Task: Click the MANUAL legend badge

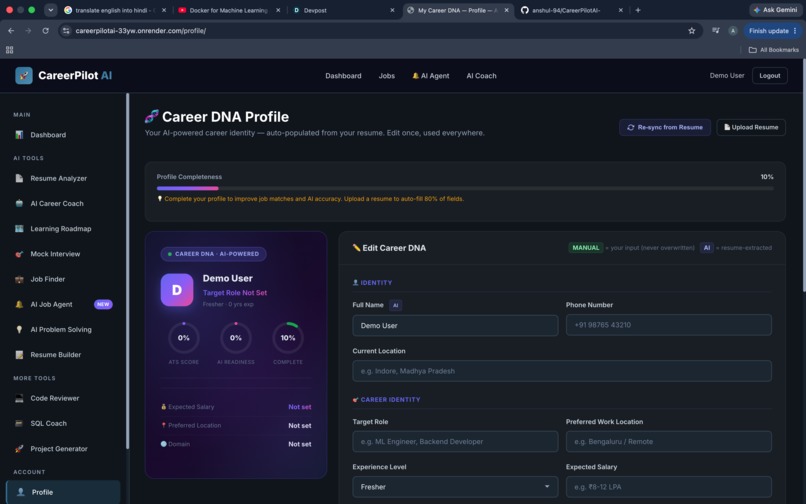Action: [585, 248]
